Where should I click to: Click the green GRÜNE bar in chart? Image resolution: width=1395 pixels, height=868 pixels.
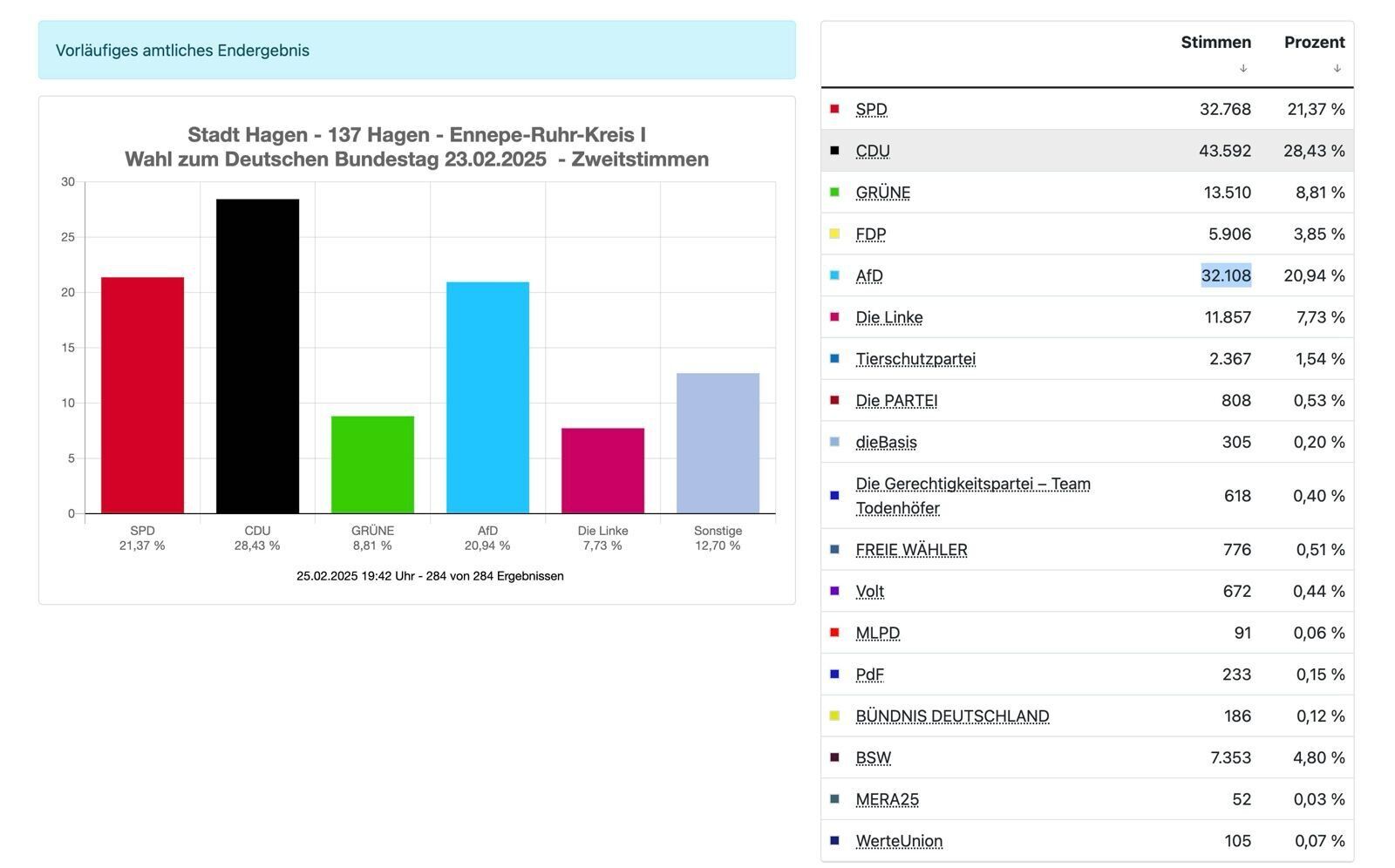(x=372, y=465)
